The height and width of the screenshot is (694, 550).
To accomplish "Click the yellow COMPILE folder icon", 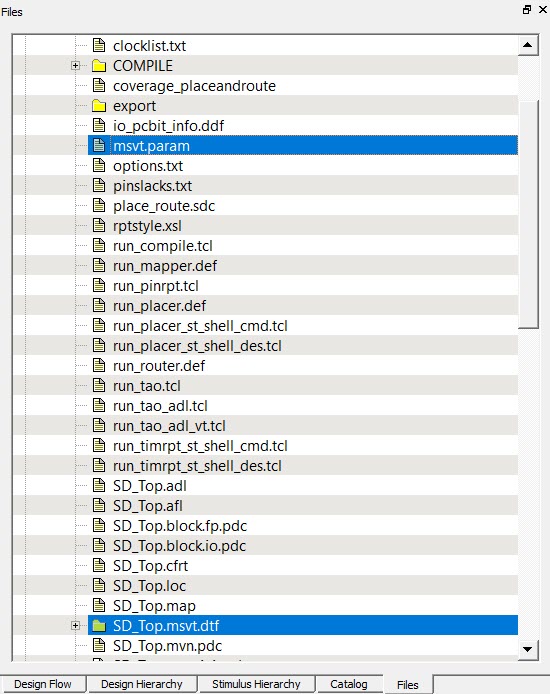I will click(x=99, y=66).
